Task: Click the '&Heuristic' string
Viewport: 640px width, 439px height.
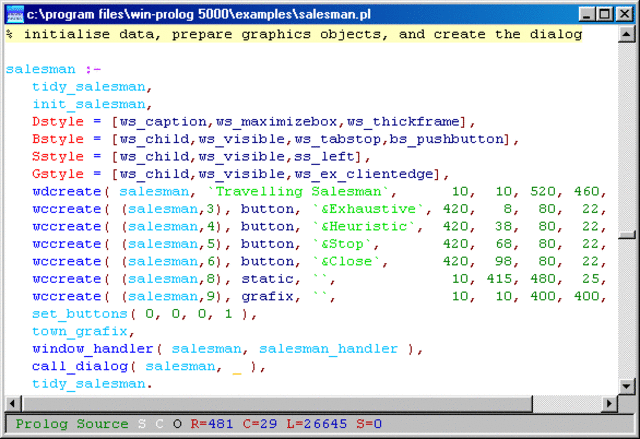Action: tap(364, 226)
